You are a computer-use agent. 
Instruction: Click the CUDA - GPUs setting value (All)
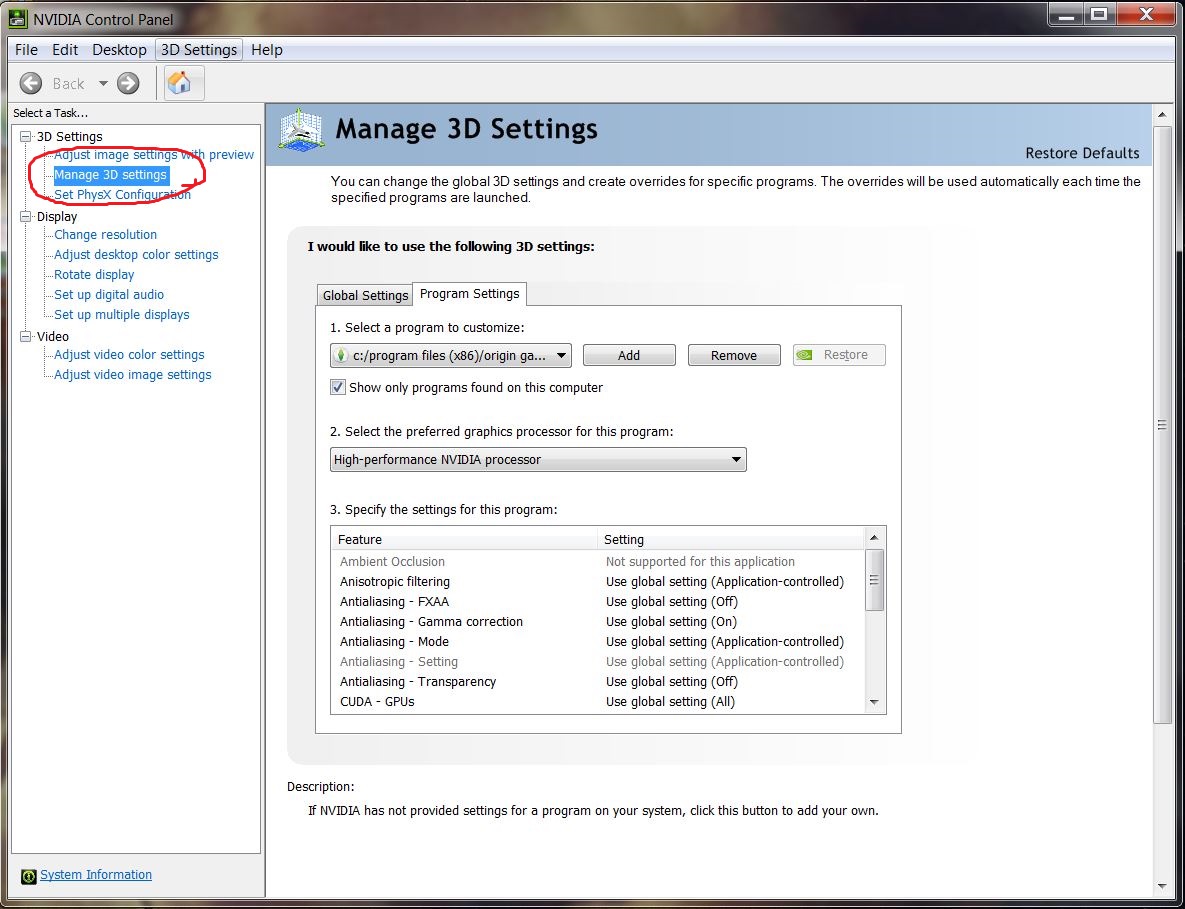[670, 702]
